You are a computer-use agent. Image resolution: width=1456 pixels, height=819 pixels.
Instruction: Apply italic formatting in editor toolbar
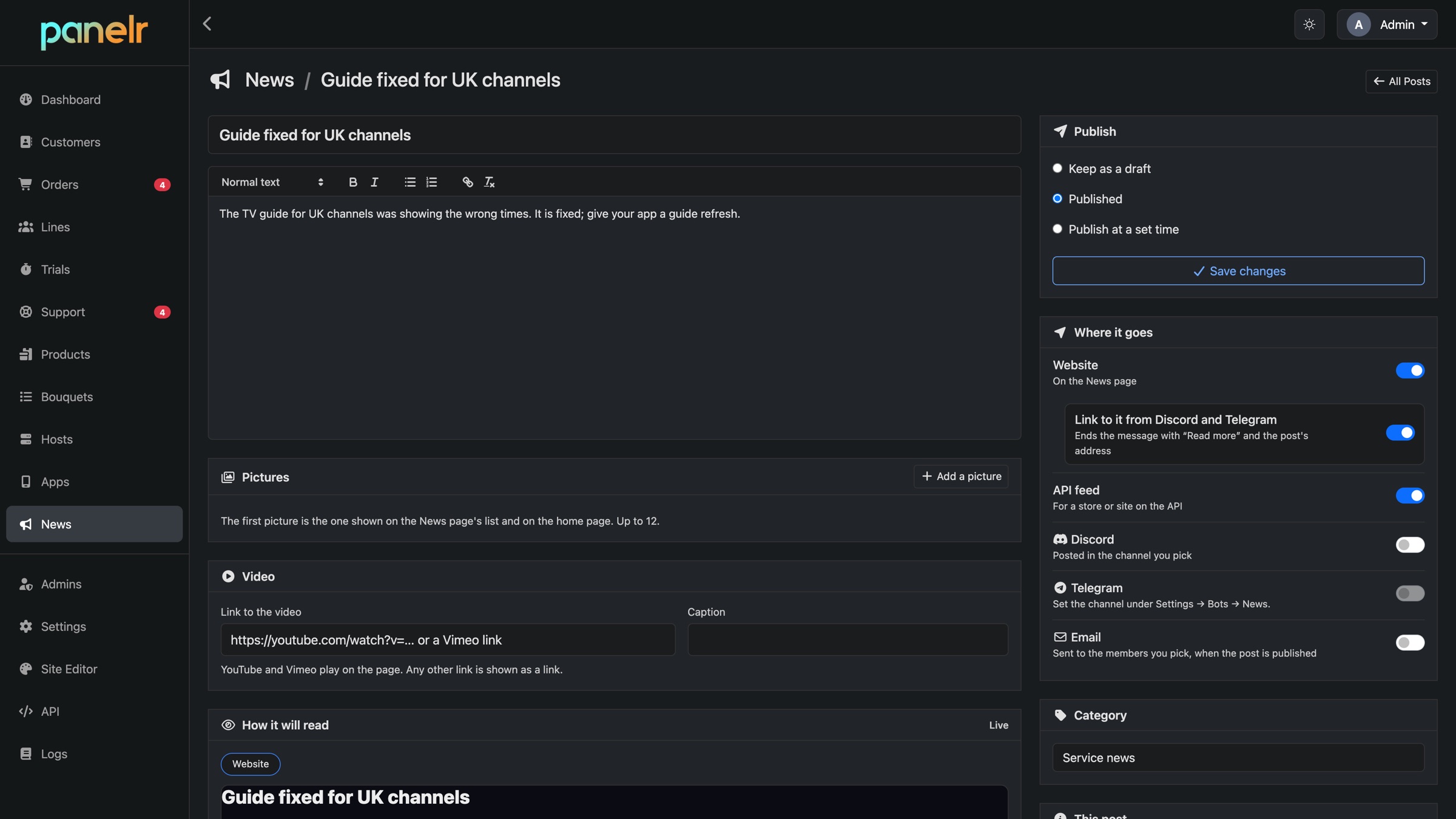(x=374, y=182)
